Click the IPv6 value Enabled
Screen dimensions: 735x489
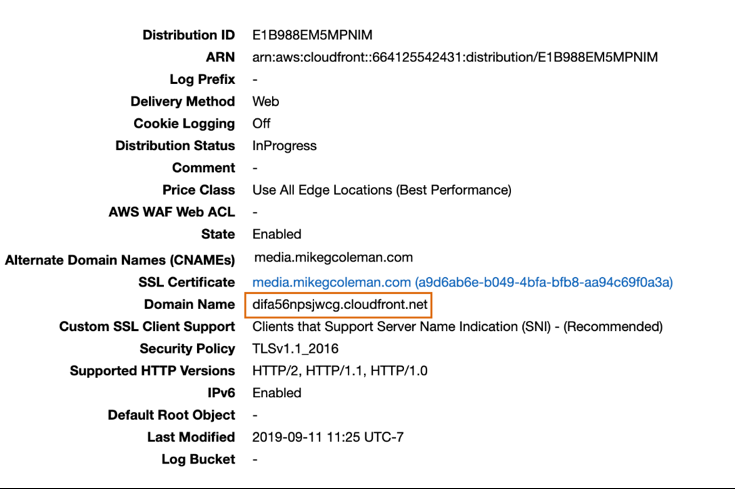(x=277, y=393)
